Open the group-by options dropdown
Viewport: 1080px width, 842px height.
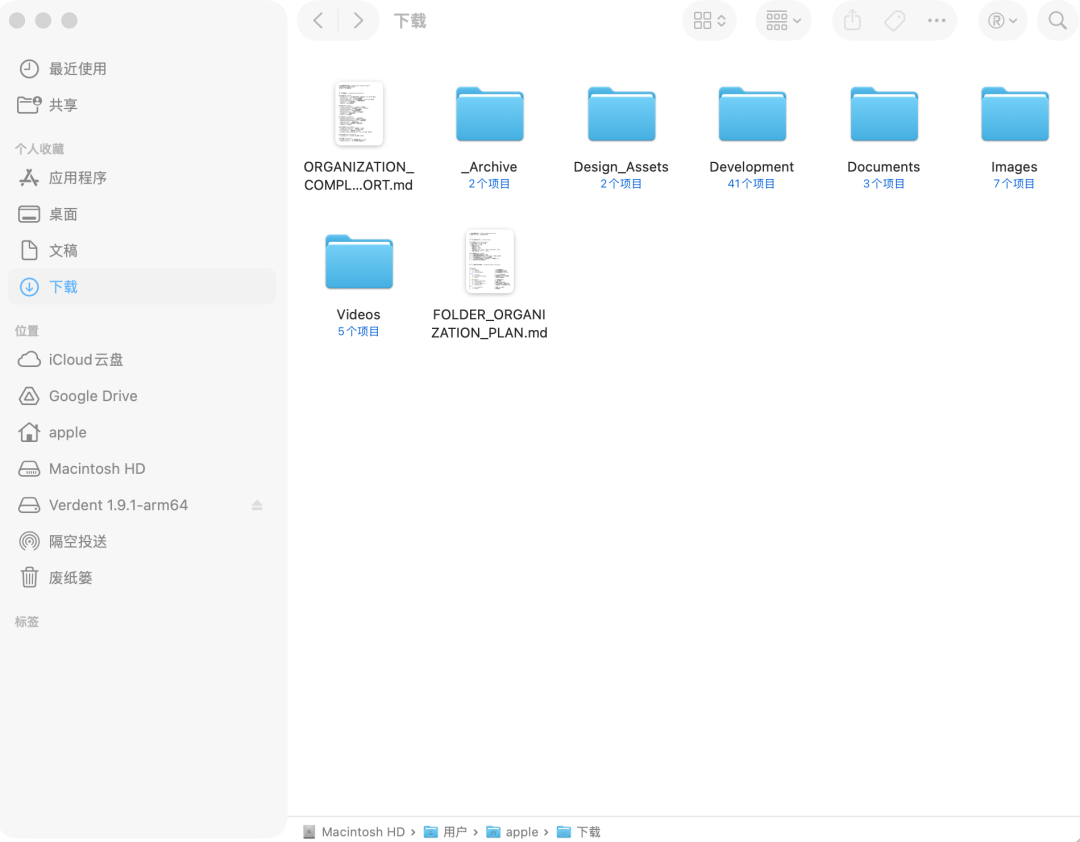[783, 21]
